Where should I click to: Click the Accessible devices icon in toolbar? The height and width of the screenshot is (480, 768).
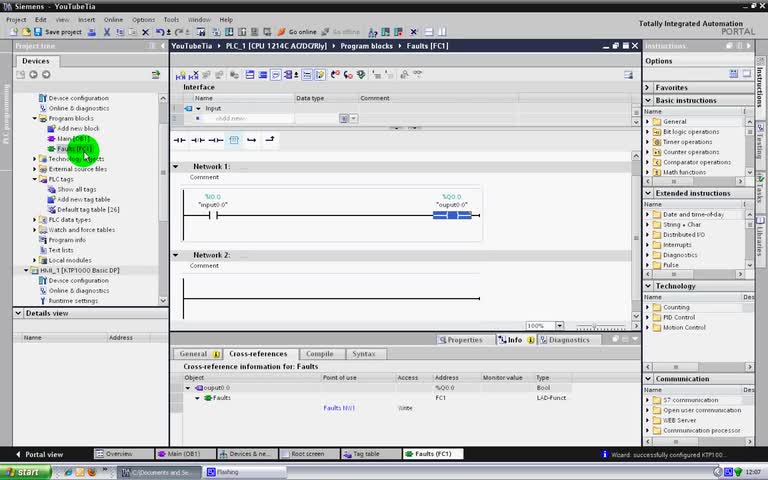coord(373,32)
